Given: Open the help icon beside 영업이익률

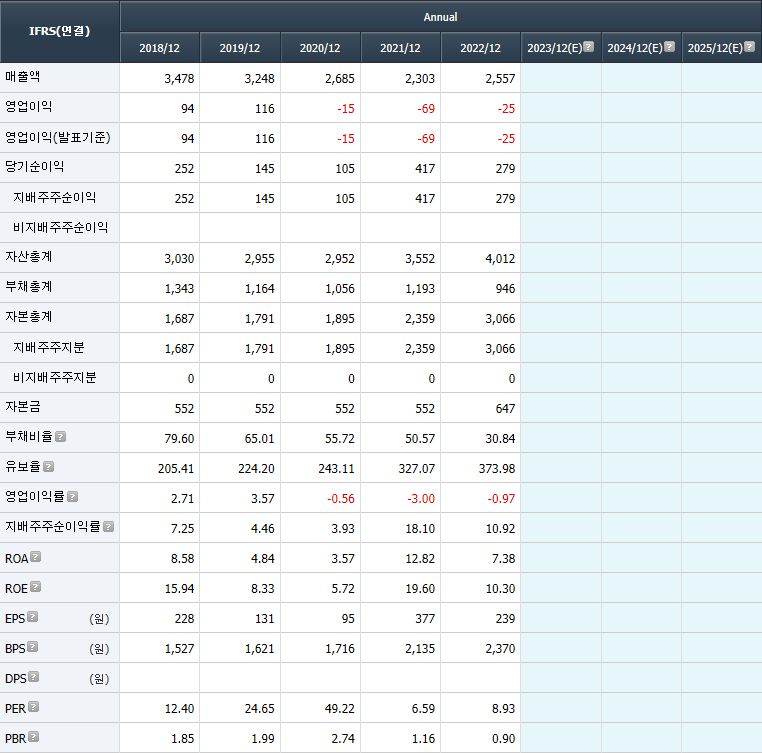Looking at the screenshot, I should click(72, 496).
